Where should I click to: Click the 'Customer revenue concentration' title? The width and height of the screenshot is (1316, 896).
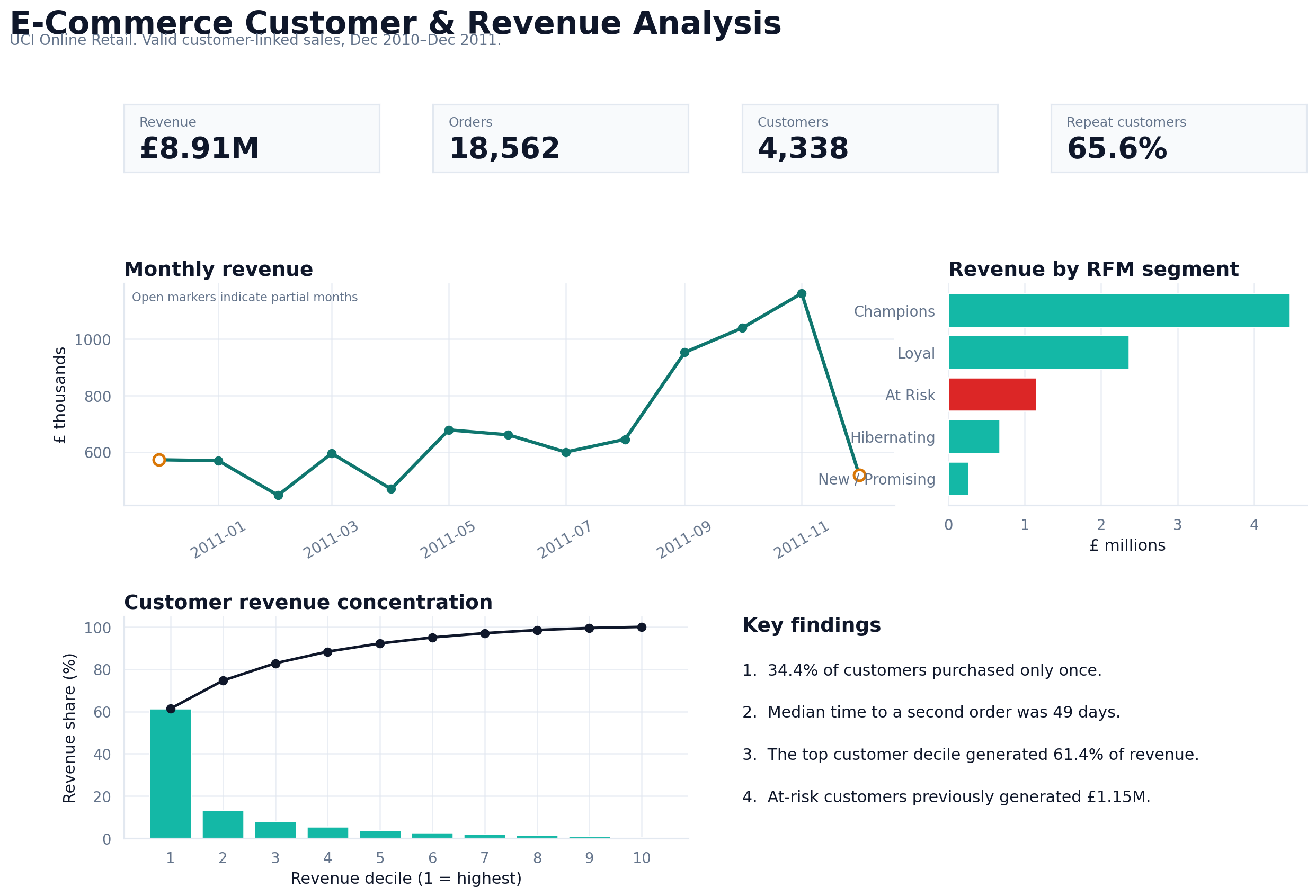click(x=308, y=602)
